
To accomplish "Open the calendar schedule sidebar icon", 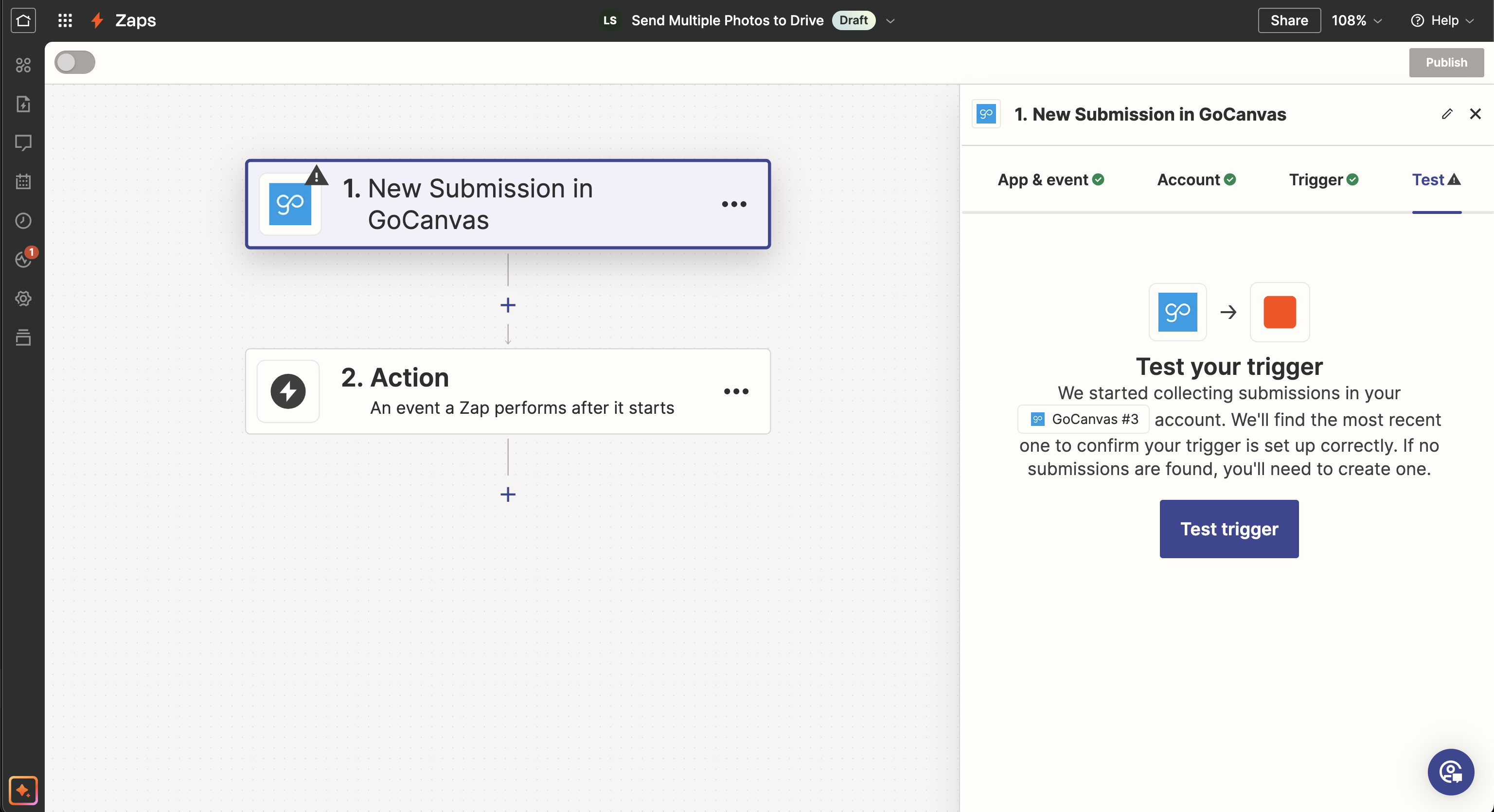I will [x=23, y=181].
